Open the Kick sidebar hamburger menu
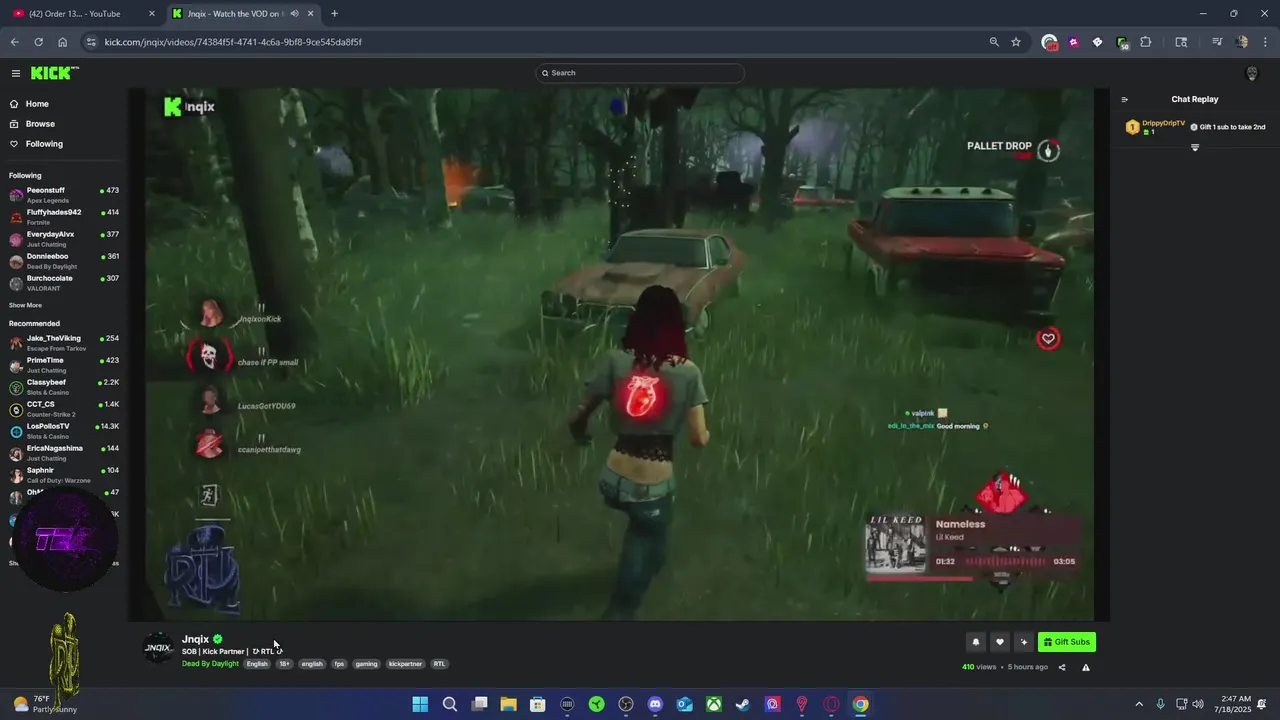 (x=16, y=73)
